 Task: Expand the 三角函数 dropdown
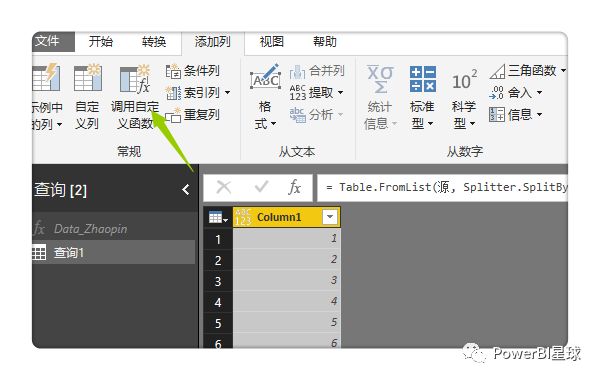(564, 70)
